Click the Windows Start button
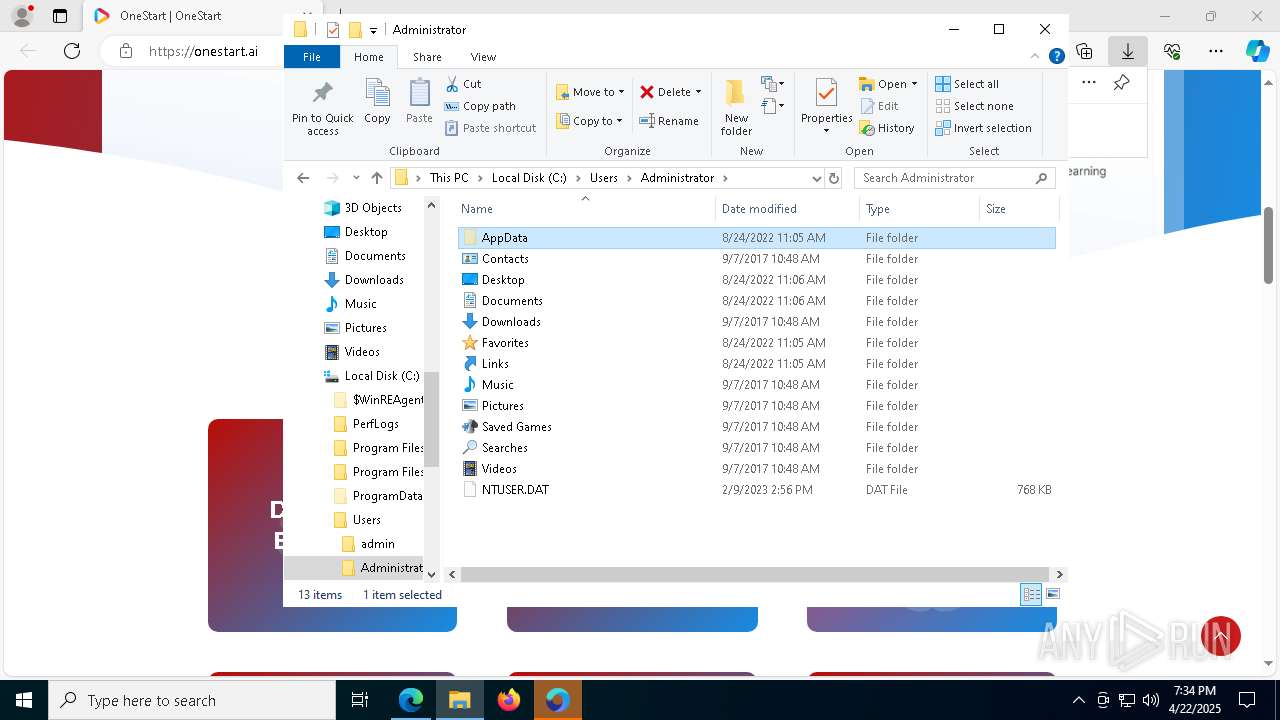 click(23, 700)
